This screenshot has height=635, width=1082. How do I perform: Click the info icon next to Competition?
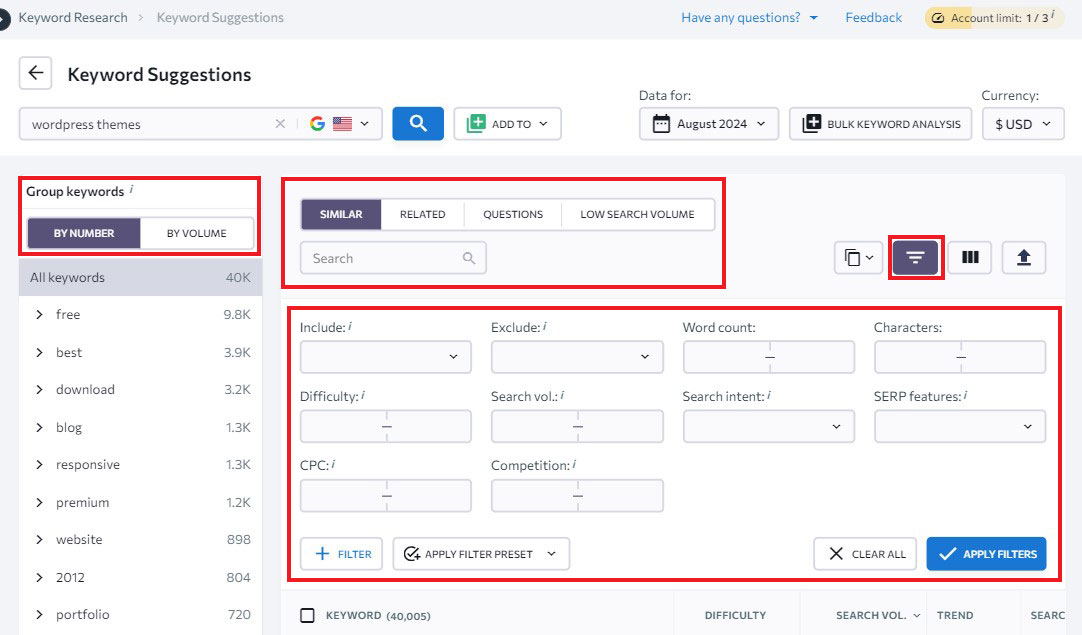tap(574, 464)
